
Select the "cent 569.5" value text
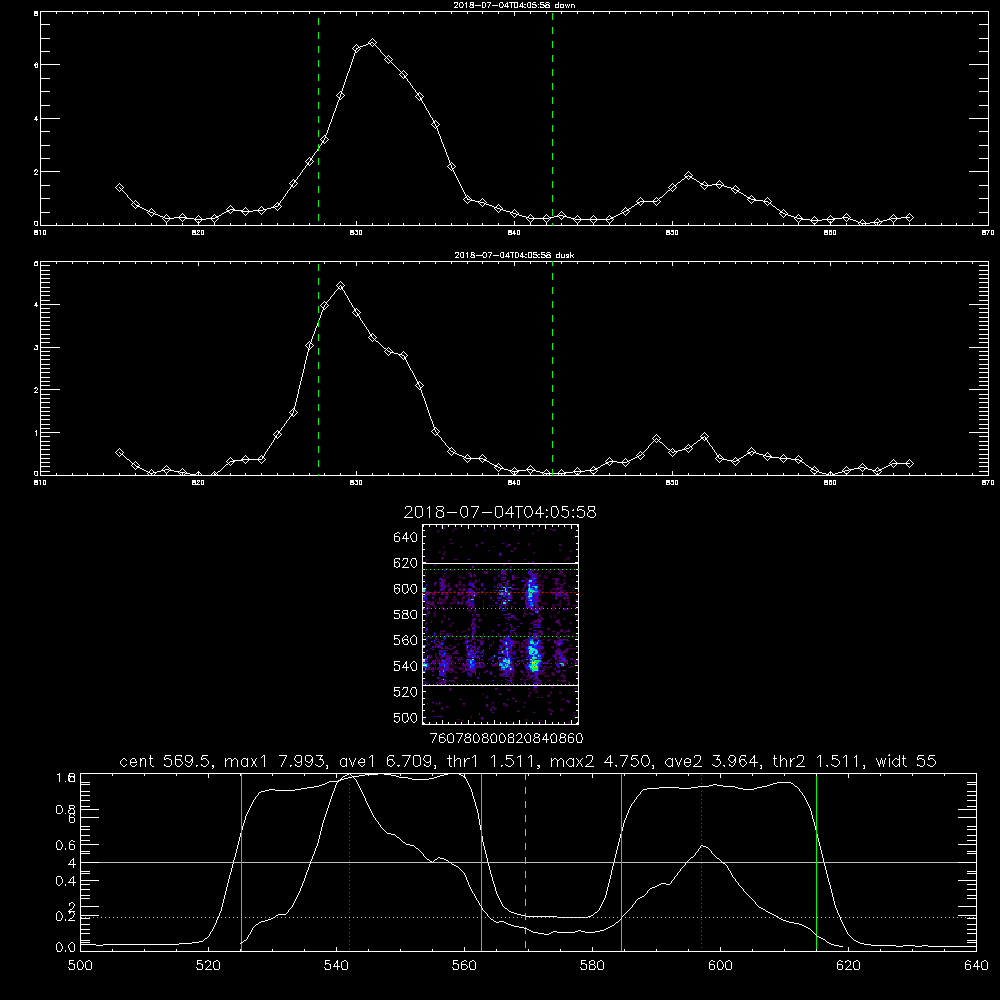[x=166, y=761]
